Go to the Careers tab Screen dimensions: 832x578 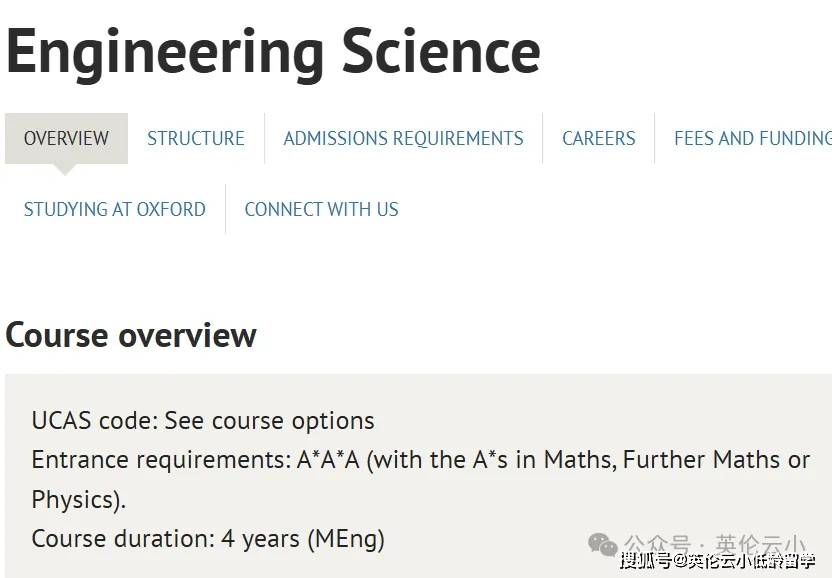coord(598,139)
